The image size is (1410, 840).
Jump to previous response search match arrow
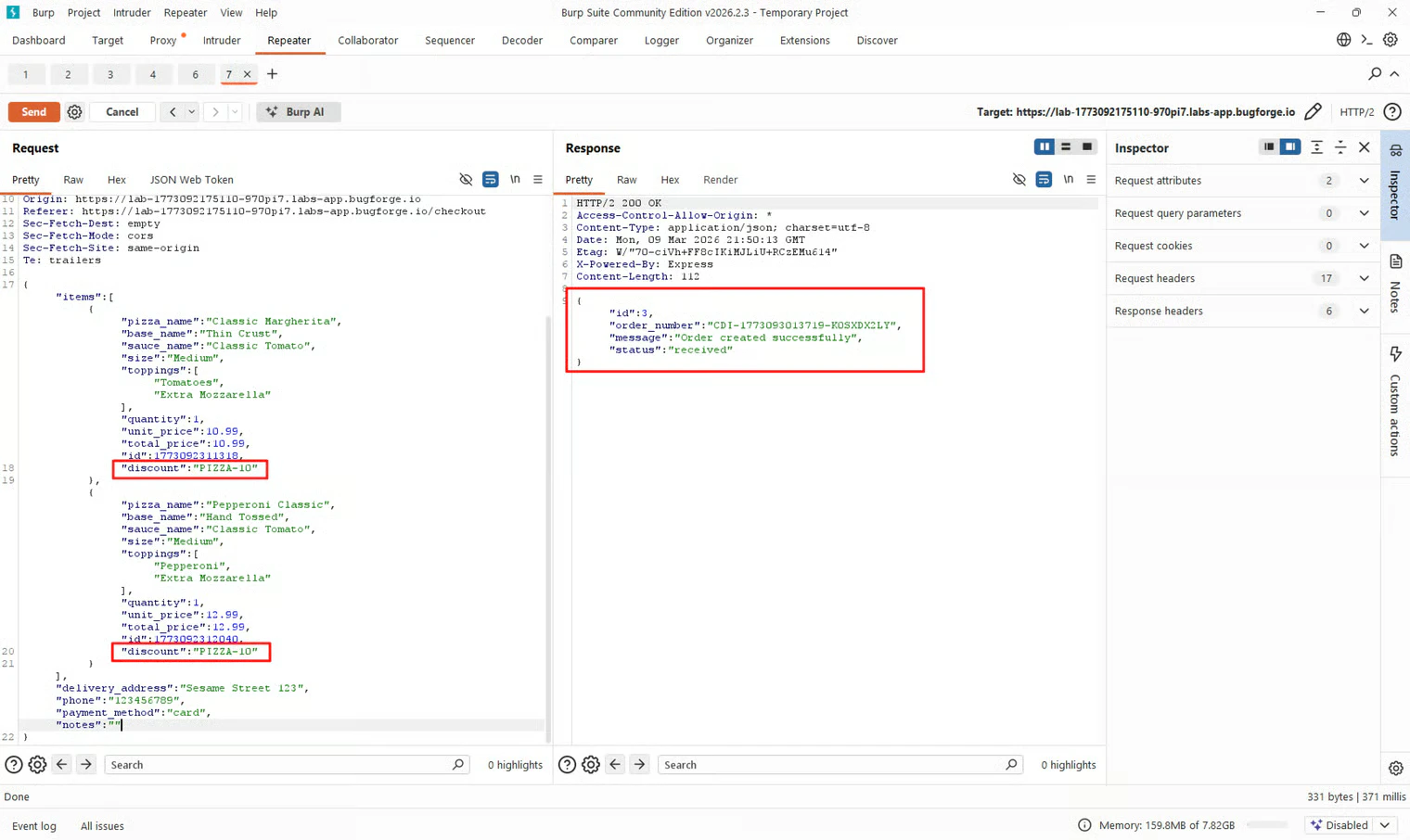615,765
